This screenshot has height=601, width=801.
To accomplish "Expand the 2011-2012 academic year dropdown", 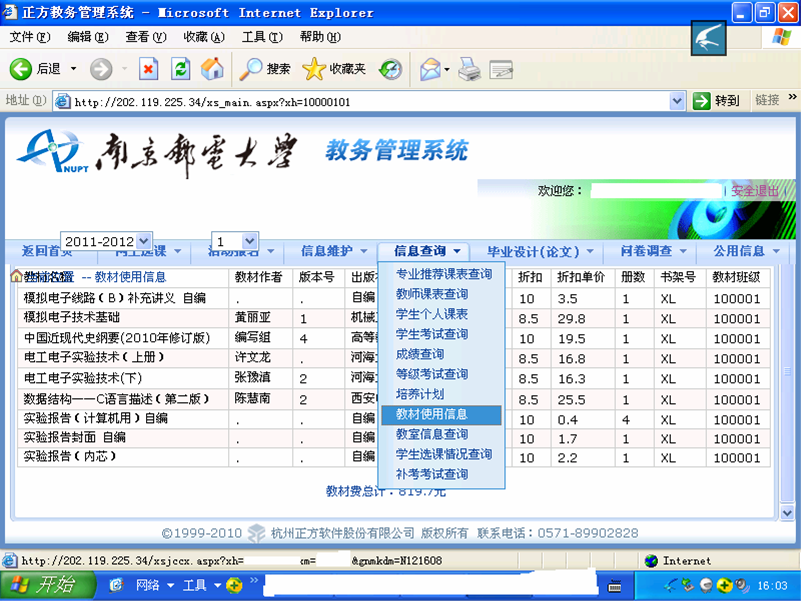I will pyautogui.click(x=143, y=241).
